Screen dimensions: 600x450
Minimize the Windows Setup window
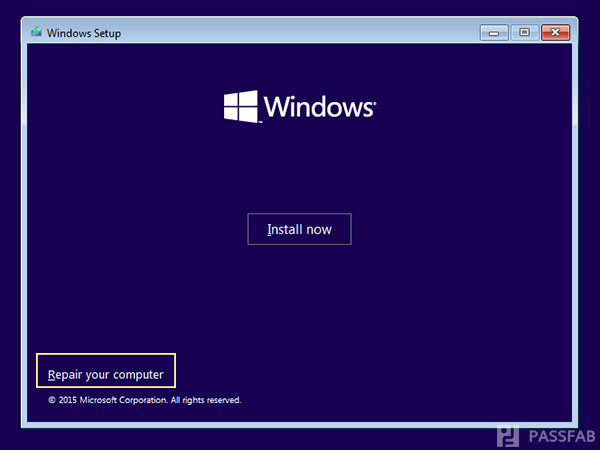pyautogui.click(x=494, y=32)
